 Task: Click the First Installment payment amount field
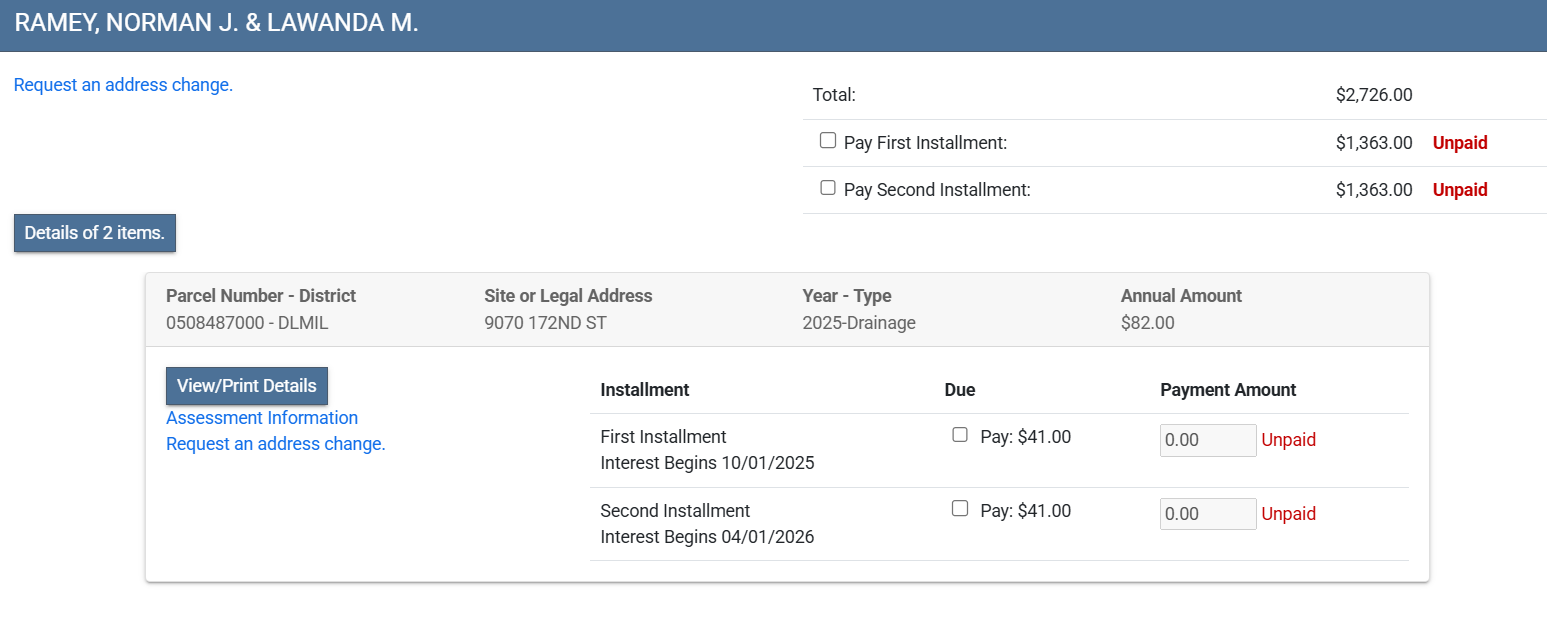pos(1207,440)
